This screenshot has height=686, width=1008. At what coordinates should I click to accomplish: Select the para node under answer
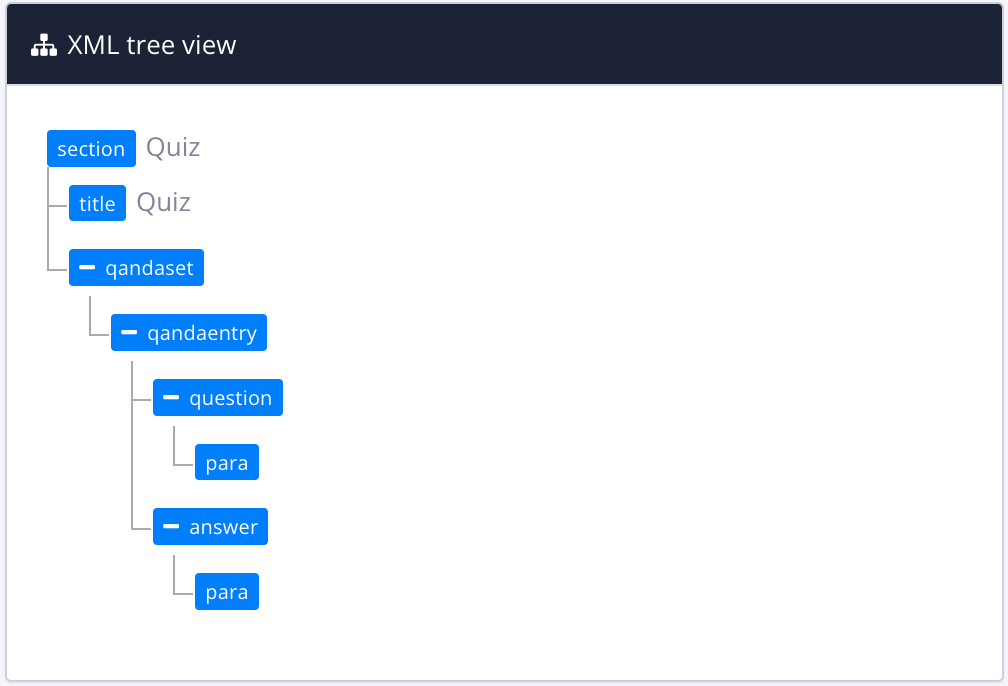[226, 591]
